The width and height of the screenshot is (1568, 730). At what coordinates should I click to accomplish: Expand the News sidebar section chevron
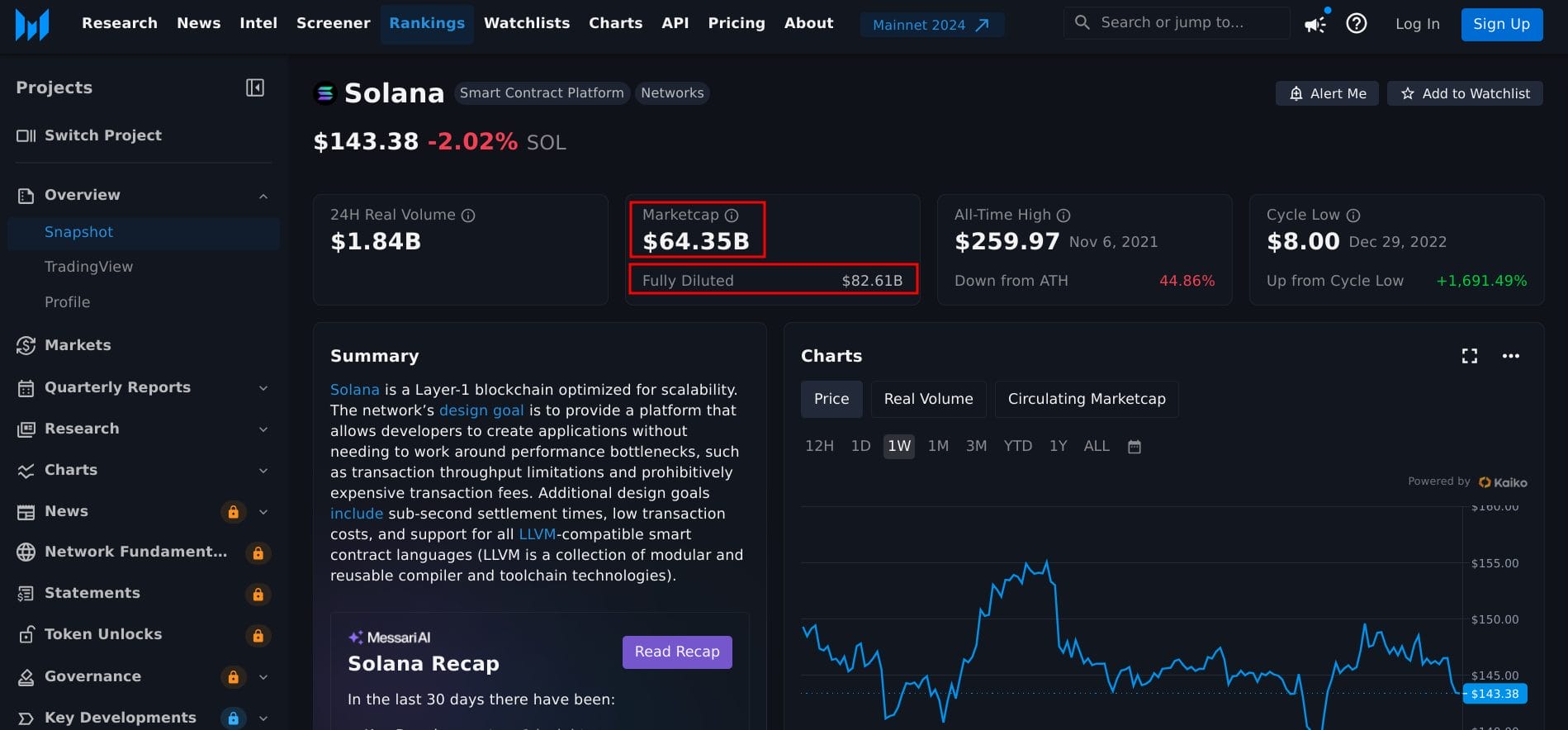pyautogui.click(x=263, y=512)
